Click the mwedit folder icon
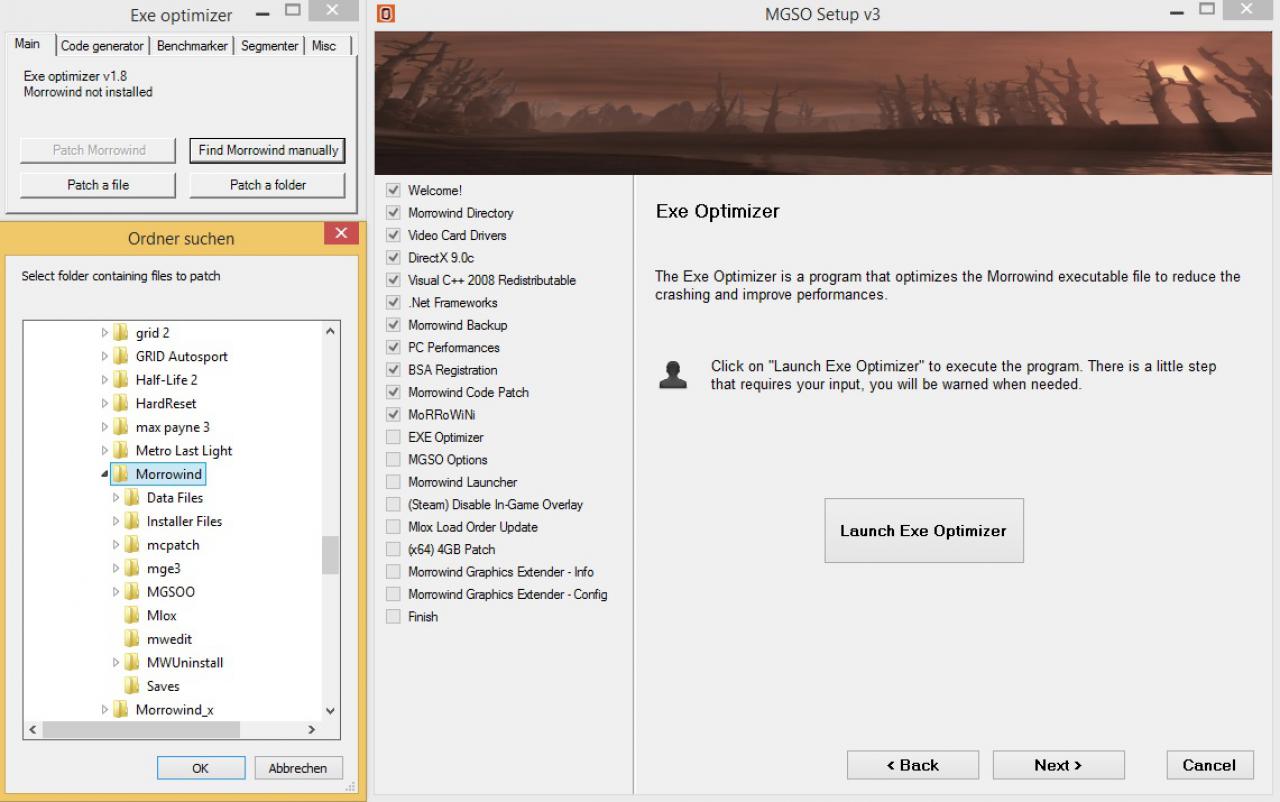The image size is (1280, 802). coord(132,639)
